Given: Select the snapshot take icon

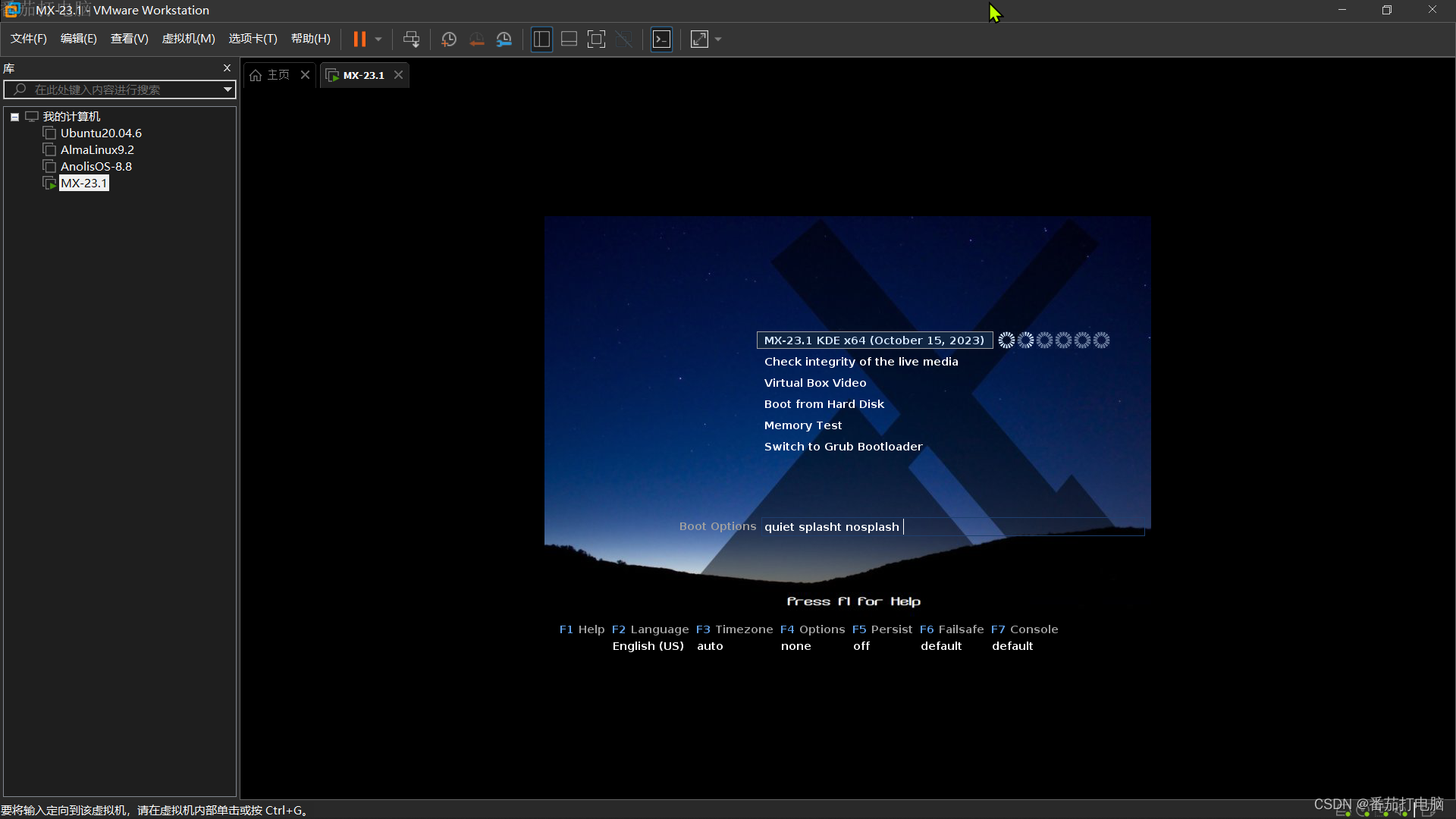Looking at the screenshot, I should click(447, 39).
